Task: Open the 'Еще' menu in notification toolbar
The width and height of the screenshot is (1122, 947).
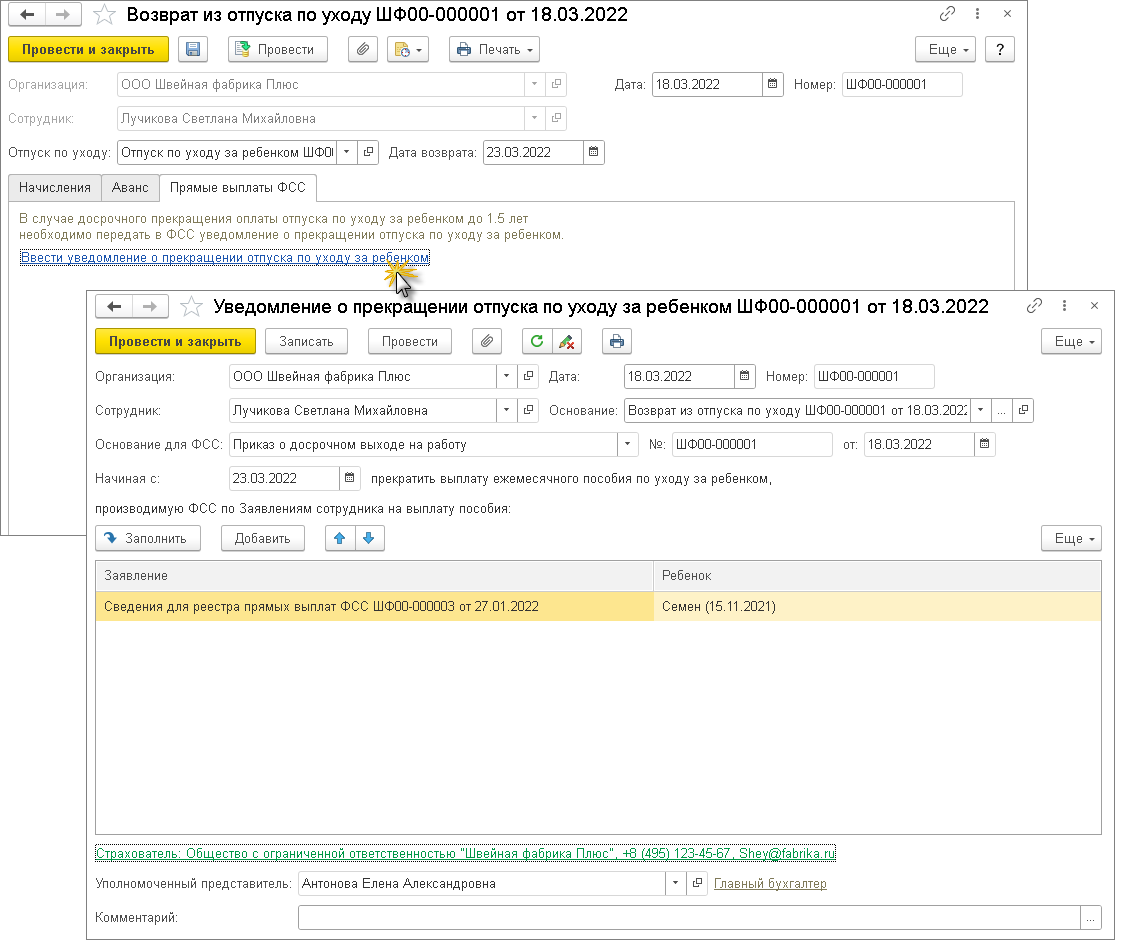Action: (x=1070, y=341)
